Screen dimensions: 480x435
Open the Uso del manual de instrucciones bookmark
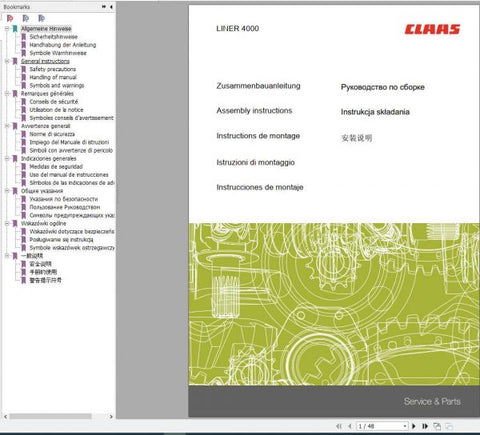tap(69, 175)
